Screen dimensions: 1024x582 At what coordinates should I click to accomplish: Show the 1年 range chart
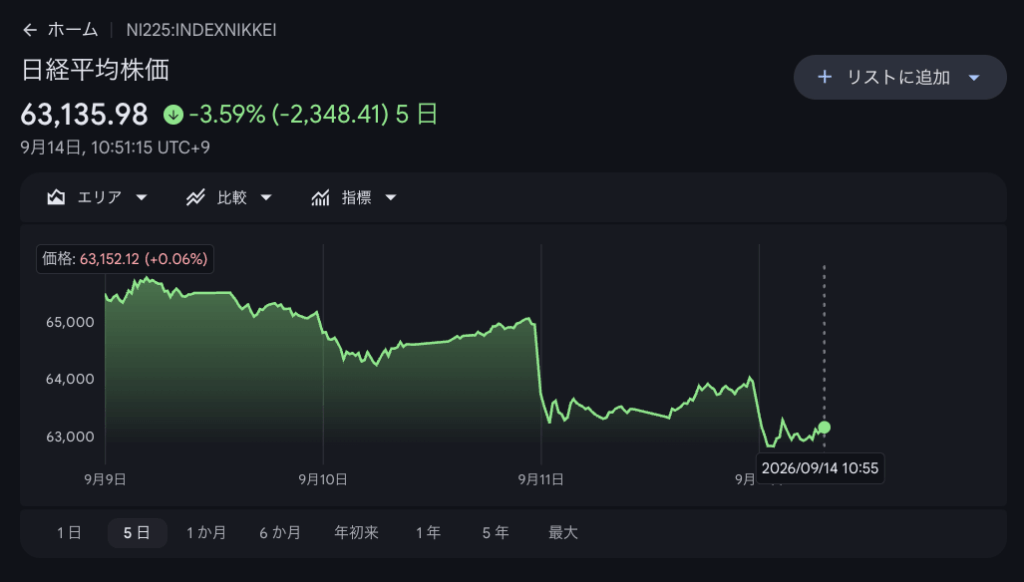click(428, 533)
